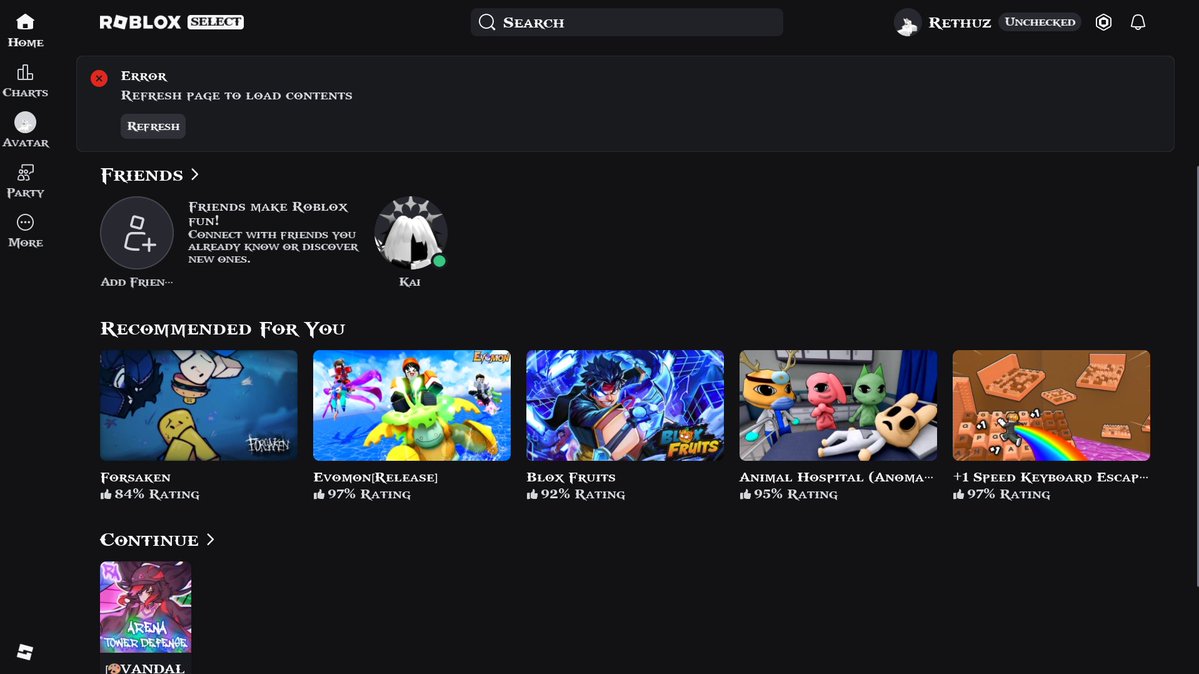Open the Arena Tower Defense thumbnail
Screen dimensions: 1199x674
[145, 607]
